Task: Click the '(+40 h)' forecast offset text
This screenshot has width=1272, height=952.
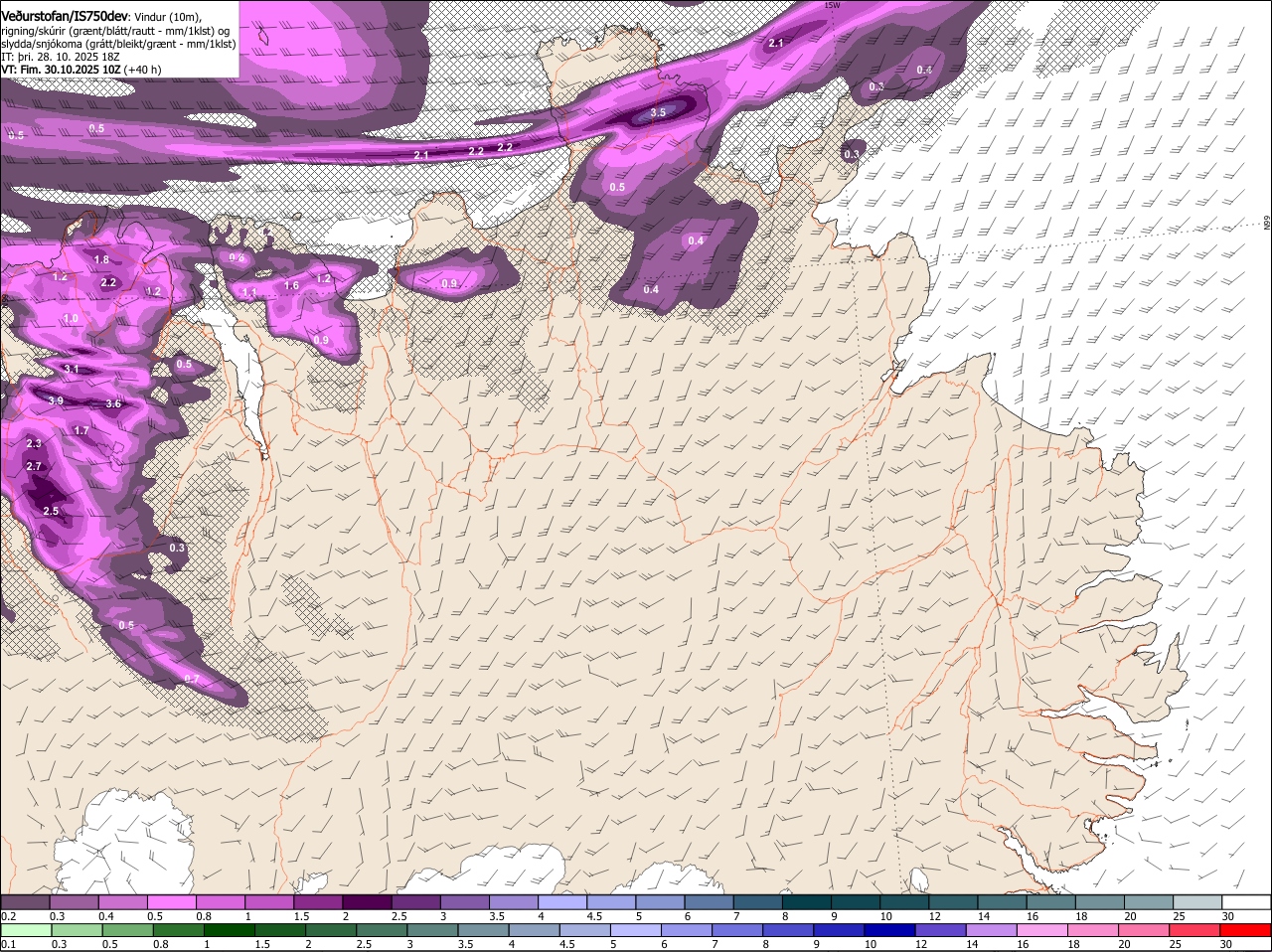Action: tap(143, 70)
